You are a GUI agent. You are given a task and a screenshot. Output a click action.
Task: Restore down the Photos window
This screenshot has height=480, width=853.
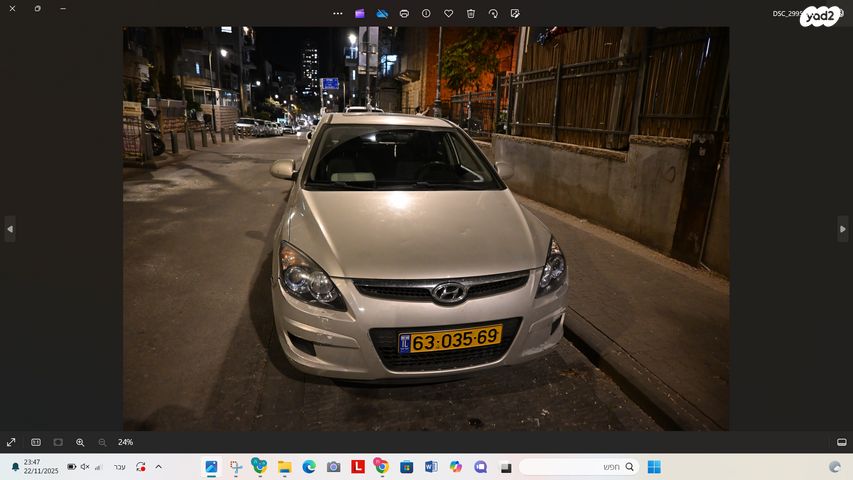point(38,9)
